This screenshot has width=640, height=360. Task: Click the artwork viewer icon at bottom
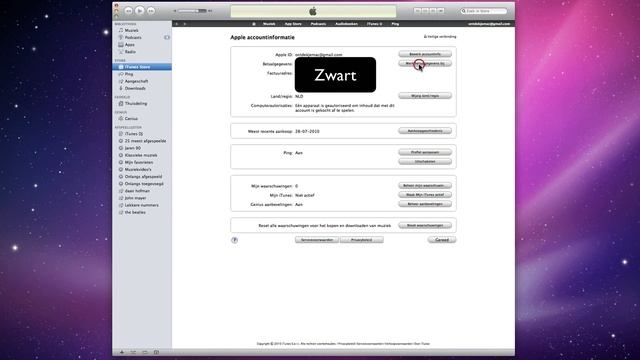click(156, 352)
